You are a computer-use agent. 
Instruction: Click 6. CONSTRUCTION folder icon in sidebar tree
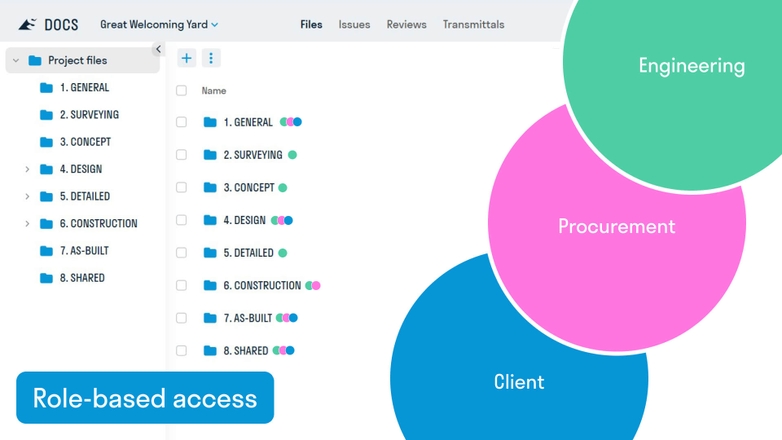click(46, 223)
